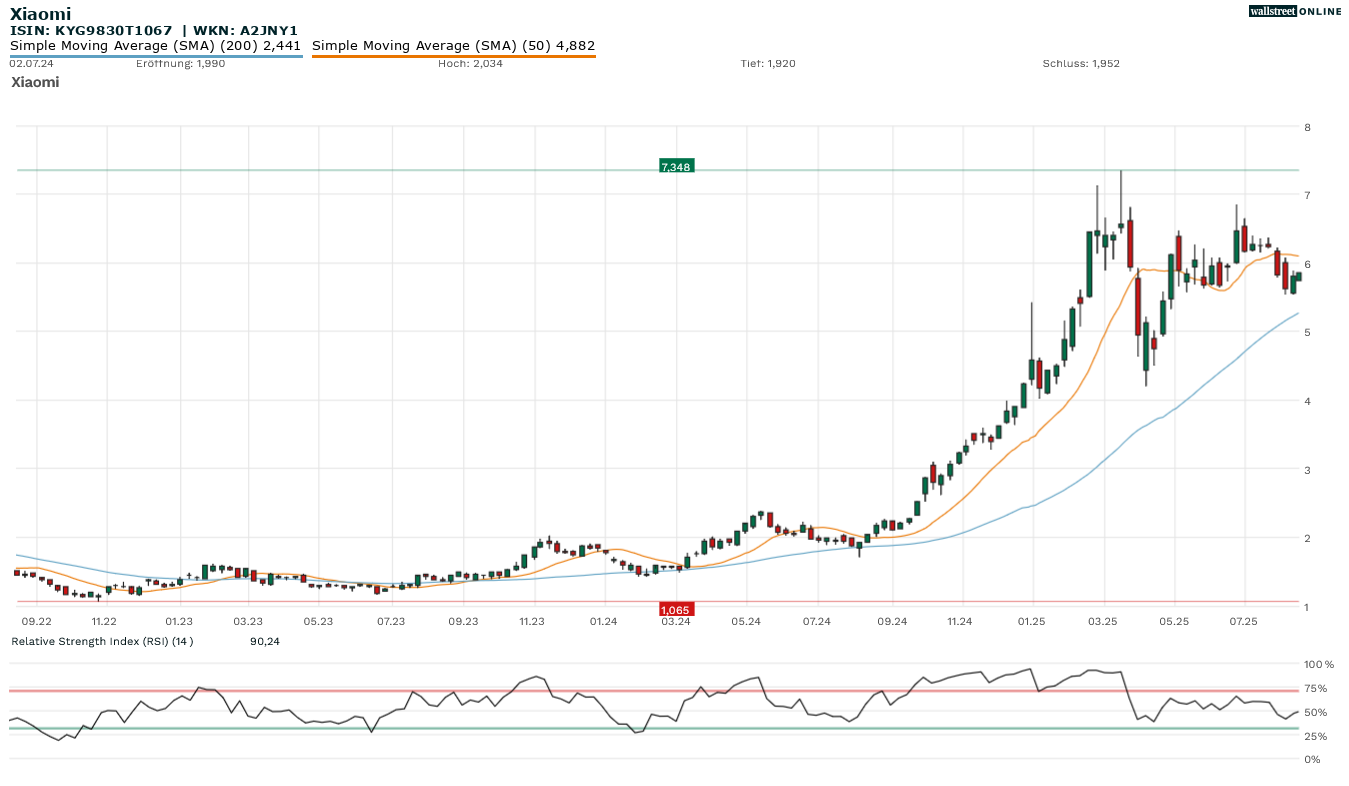Open the wallstreet ONLINE logo

tap(1295, 11)
